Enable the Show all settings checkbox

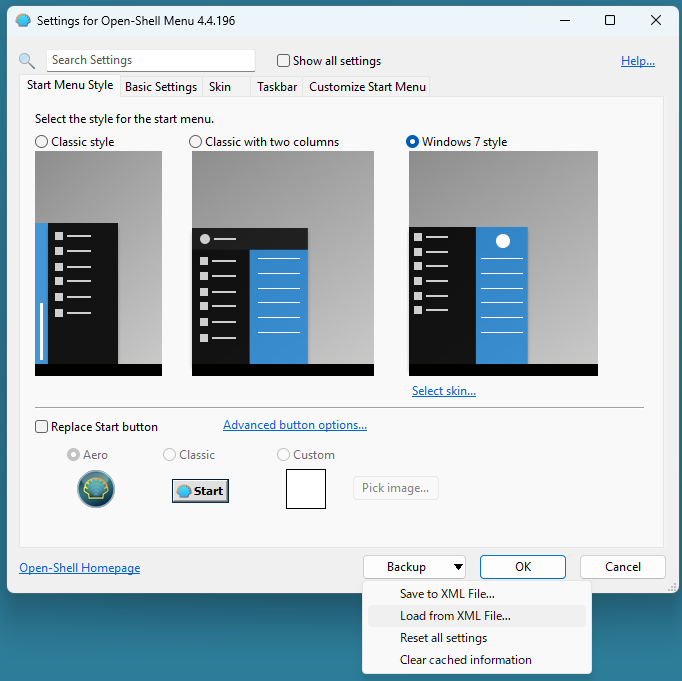pos(284,61)
